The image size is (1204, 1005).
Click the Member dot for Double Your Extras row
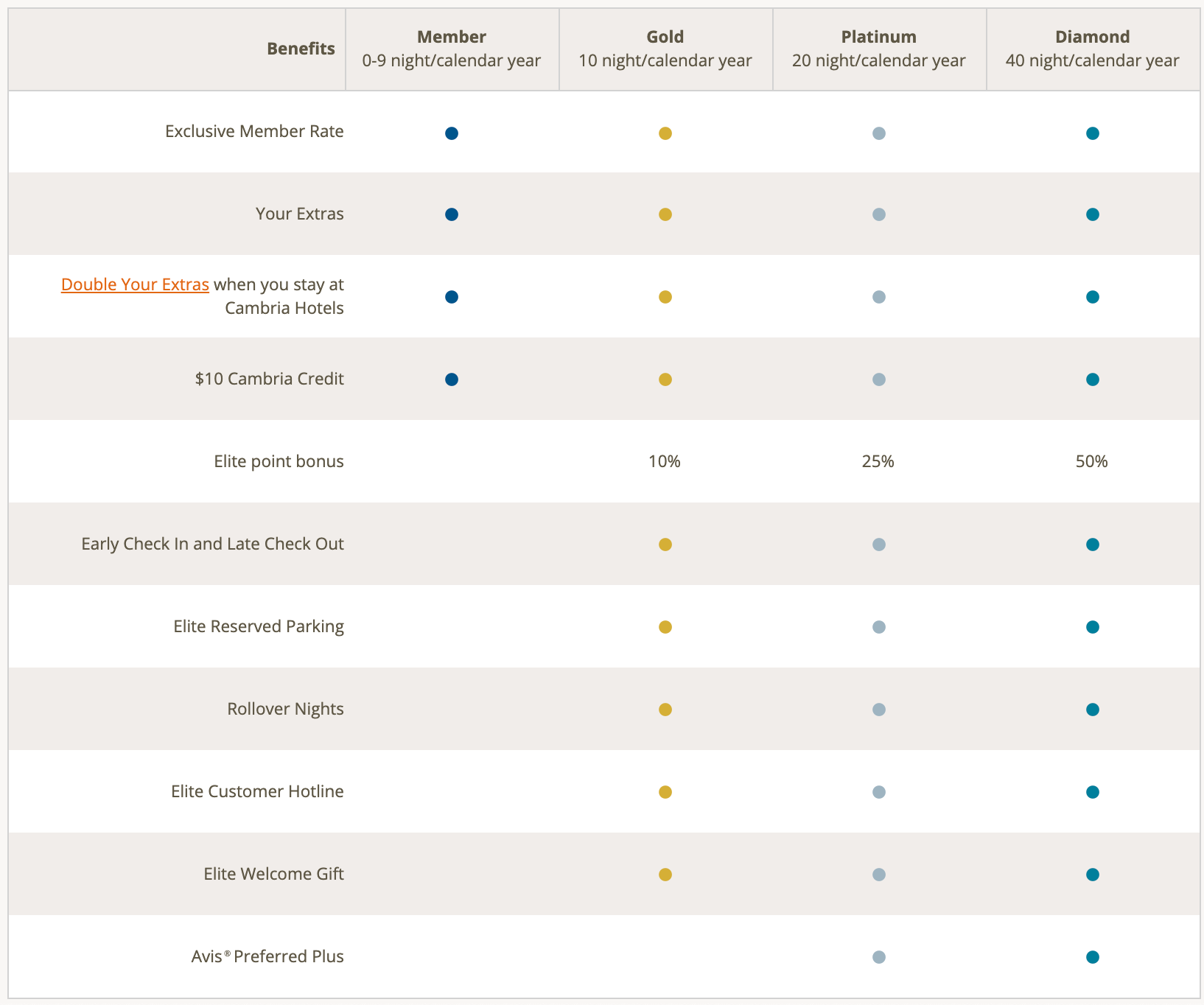[x=452, y=297]
